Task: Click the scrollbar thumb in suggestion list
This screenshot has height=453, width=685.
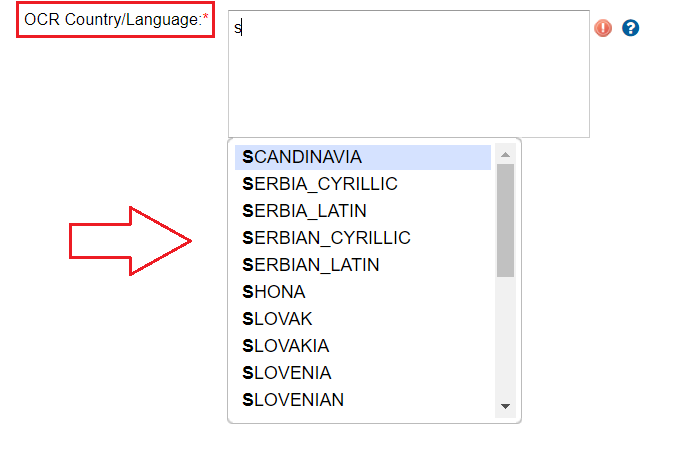Action: pyautogui.click(x=505, y=220)
